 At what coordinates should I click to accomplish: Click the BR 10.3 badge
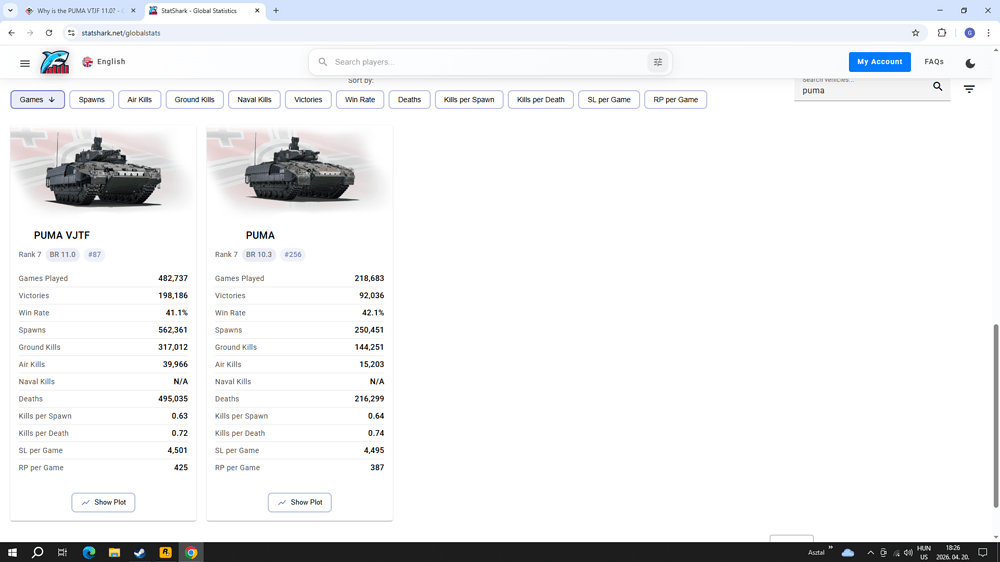point(259,255)
